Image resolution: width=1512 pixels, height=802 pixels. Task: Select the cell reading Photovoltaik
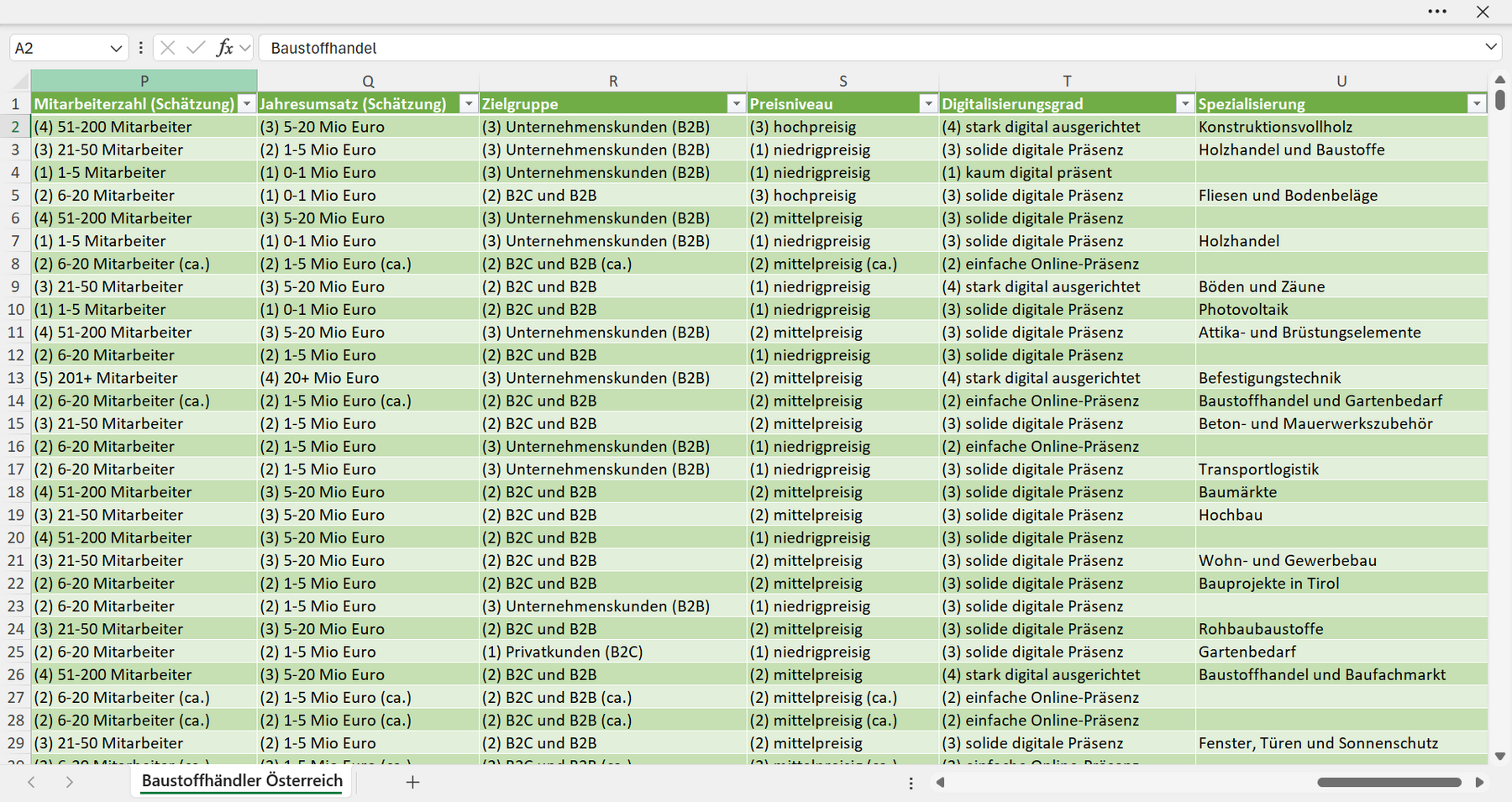pos(1341,309)
